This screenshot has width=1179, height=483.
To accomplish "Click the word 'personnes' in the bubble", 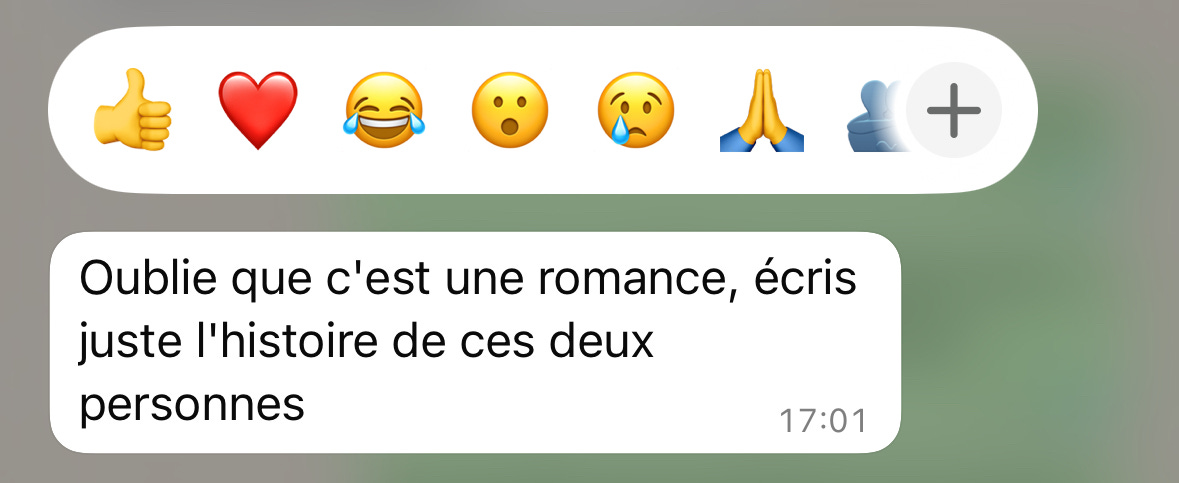I will click(192, 406).
